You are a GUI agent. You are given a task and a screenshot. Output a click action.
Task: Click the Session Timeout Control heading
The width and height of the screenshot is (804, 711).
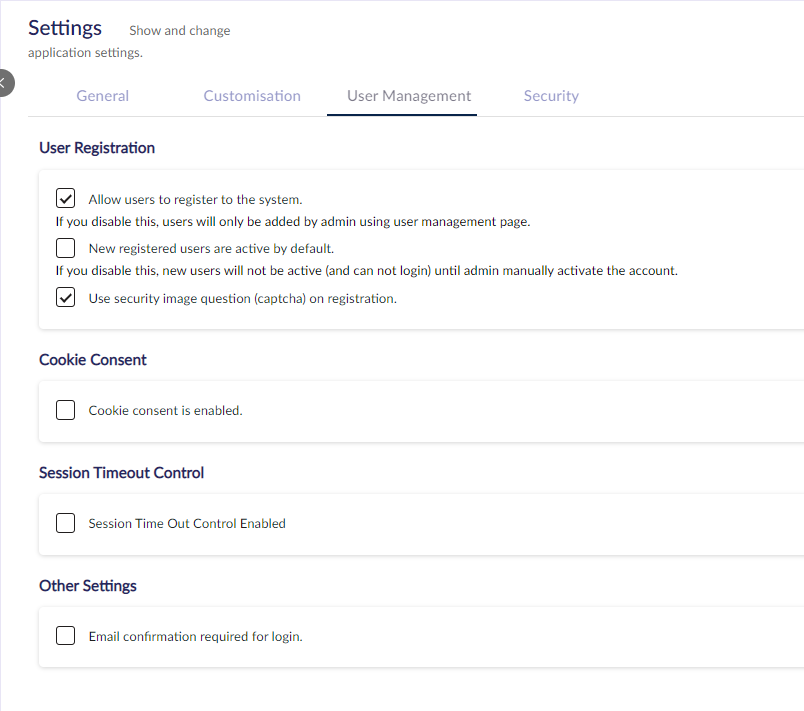coord(122,473)
